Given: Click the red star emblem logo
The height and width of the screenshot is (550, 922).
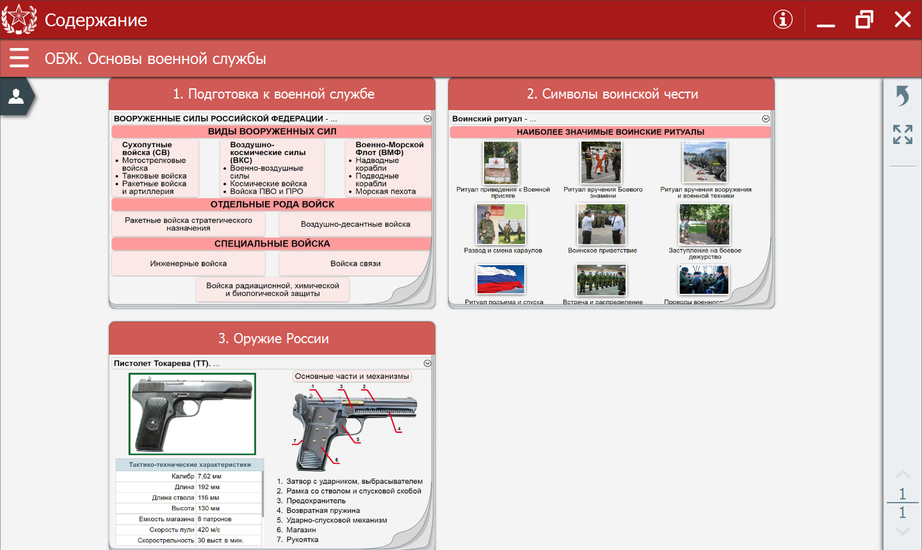Looking at the screenshot, I should (20, 20).
